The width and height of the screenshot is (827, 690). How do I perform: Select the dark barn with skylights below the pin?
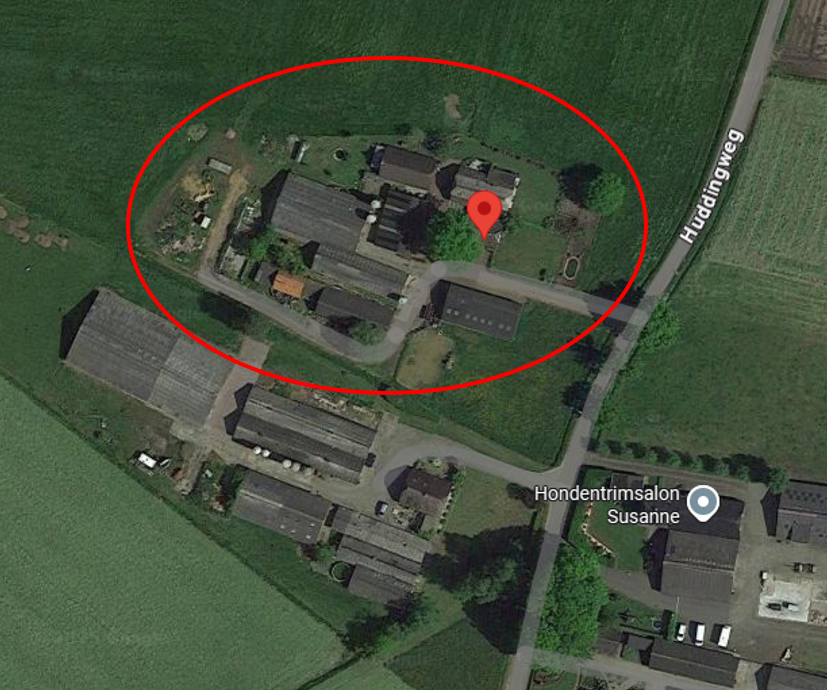(x=479, y=311)
